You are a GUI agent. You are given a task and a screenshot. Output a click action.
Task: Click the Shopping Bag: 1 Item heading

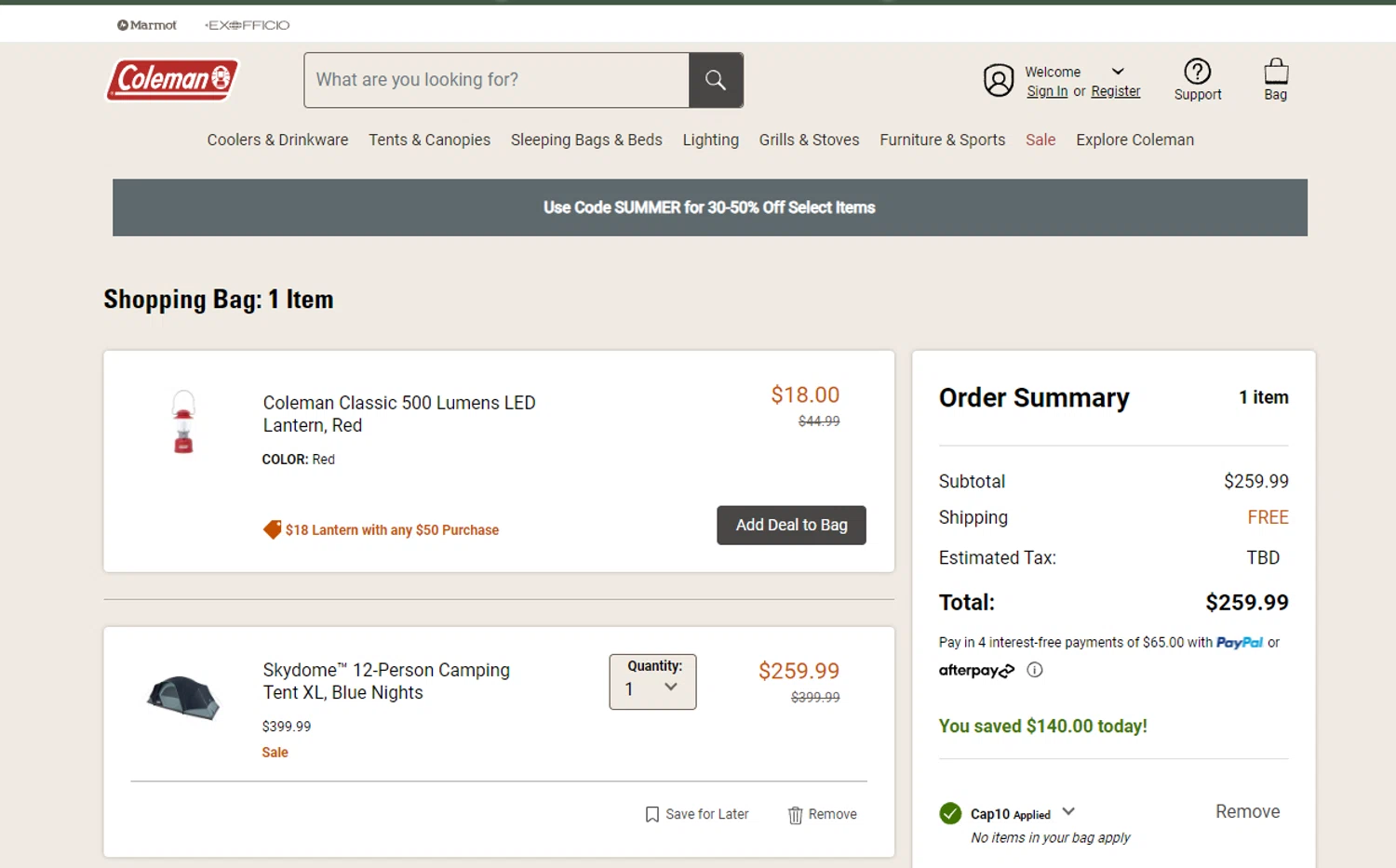219,300
